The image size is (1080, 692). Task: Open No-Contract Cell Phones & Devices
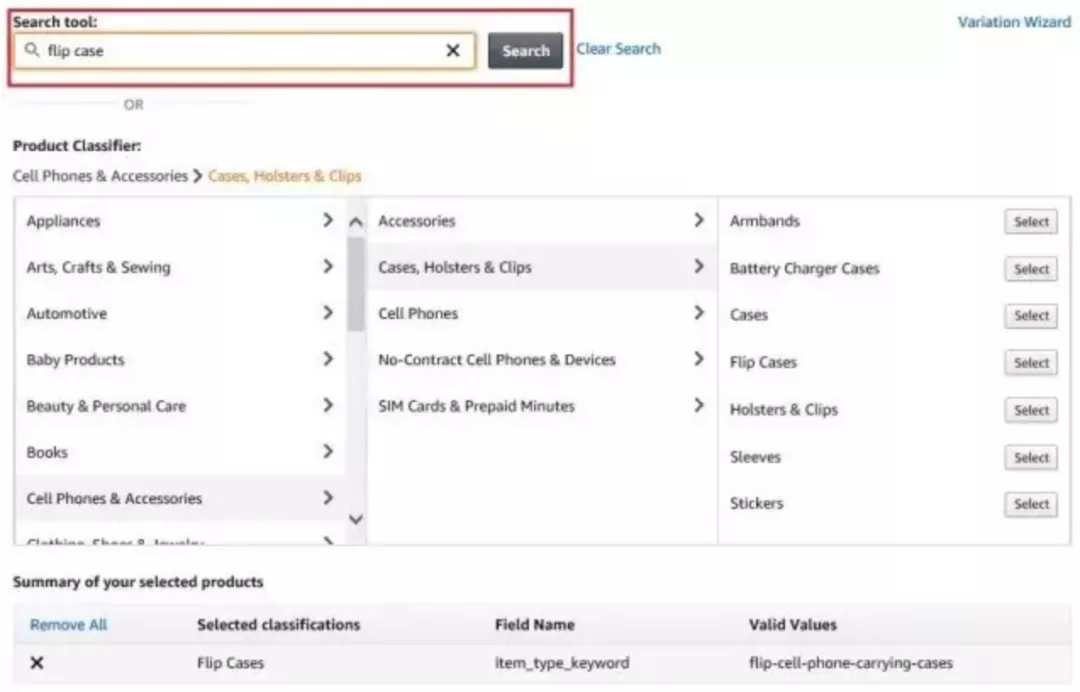coord(496,360)
